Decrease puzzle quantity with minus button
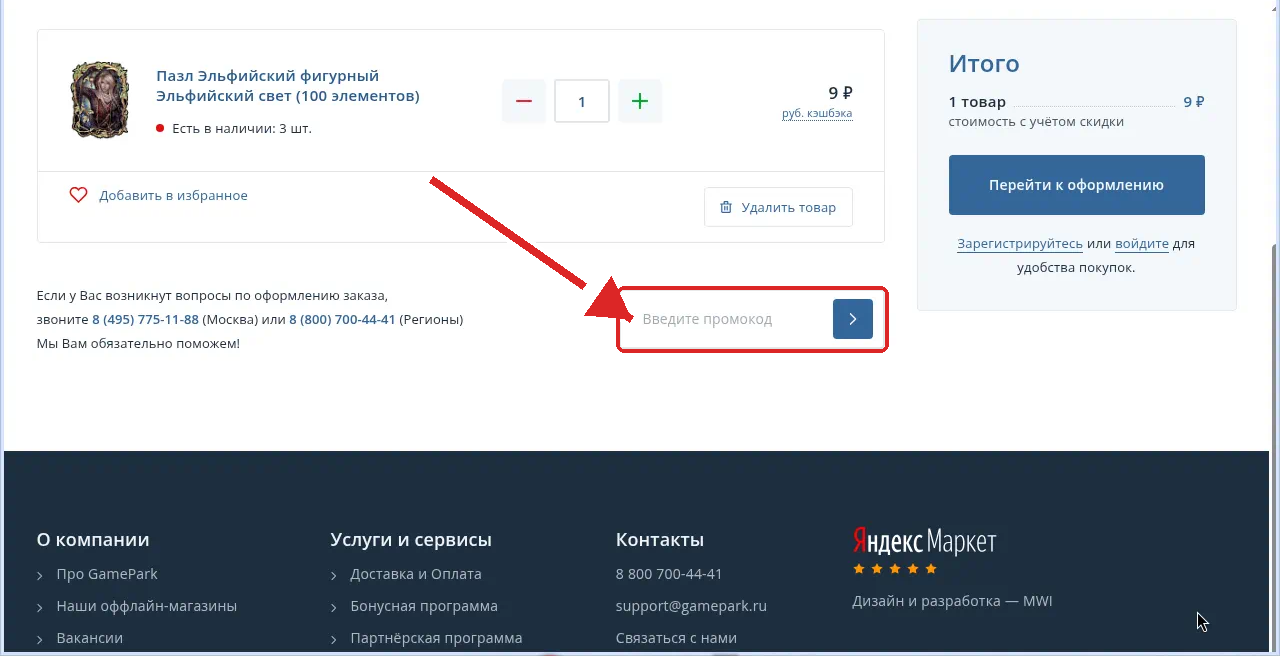The width and height of the screenshot is (1280, 656). [x=524, y=101]
